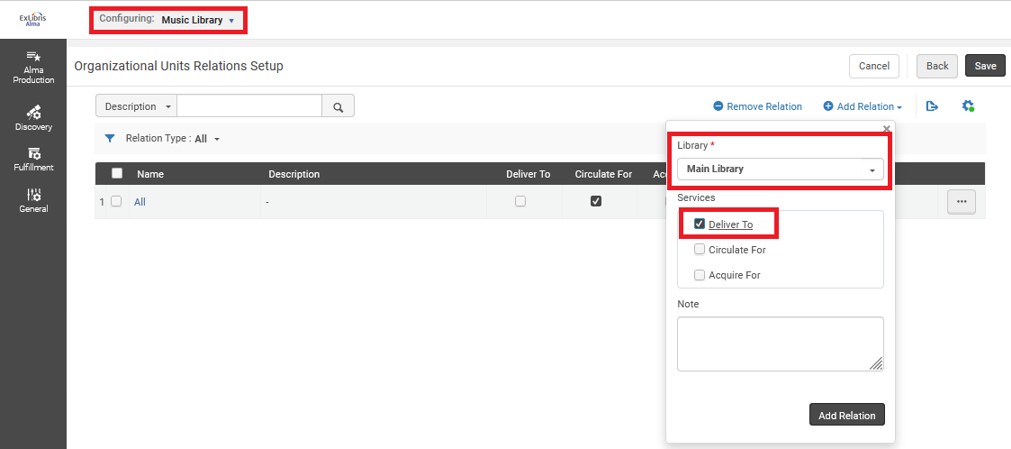
Task: Click the Circulate For column header
Action: tap(604, 174)
